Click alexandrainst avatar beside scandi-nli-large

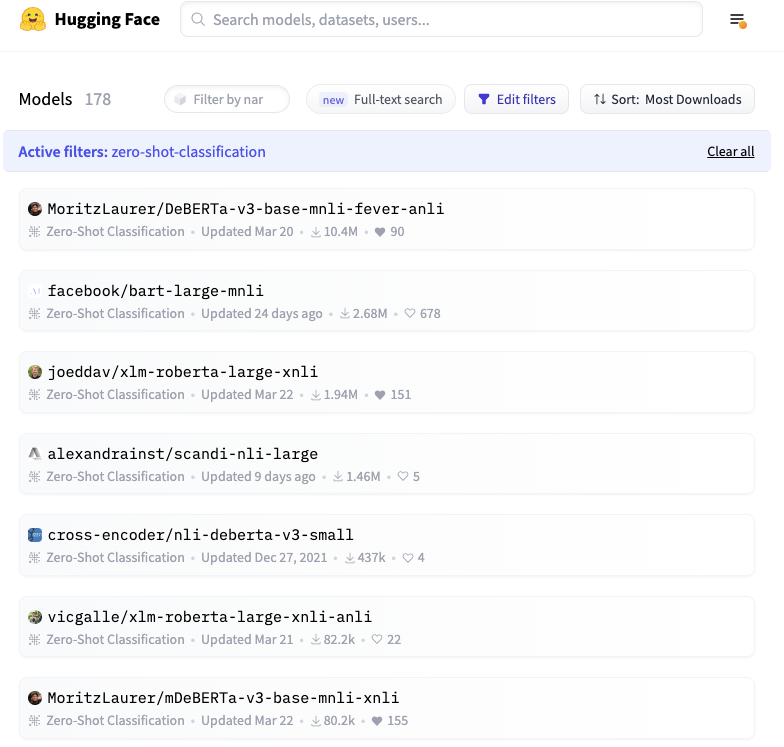click(x=34, y=454)
